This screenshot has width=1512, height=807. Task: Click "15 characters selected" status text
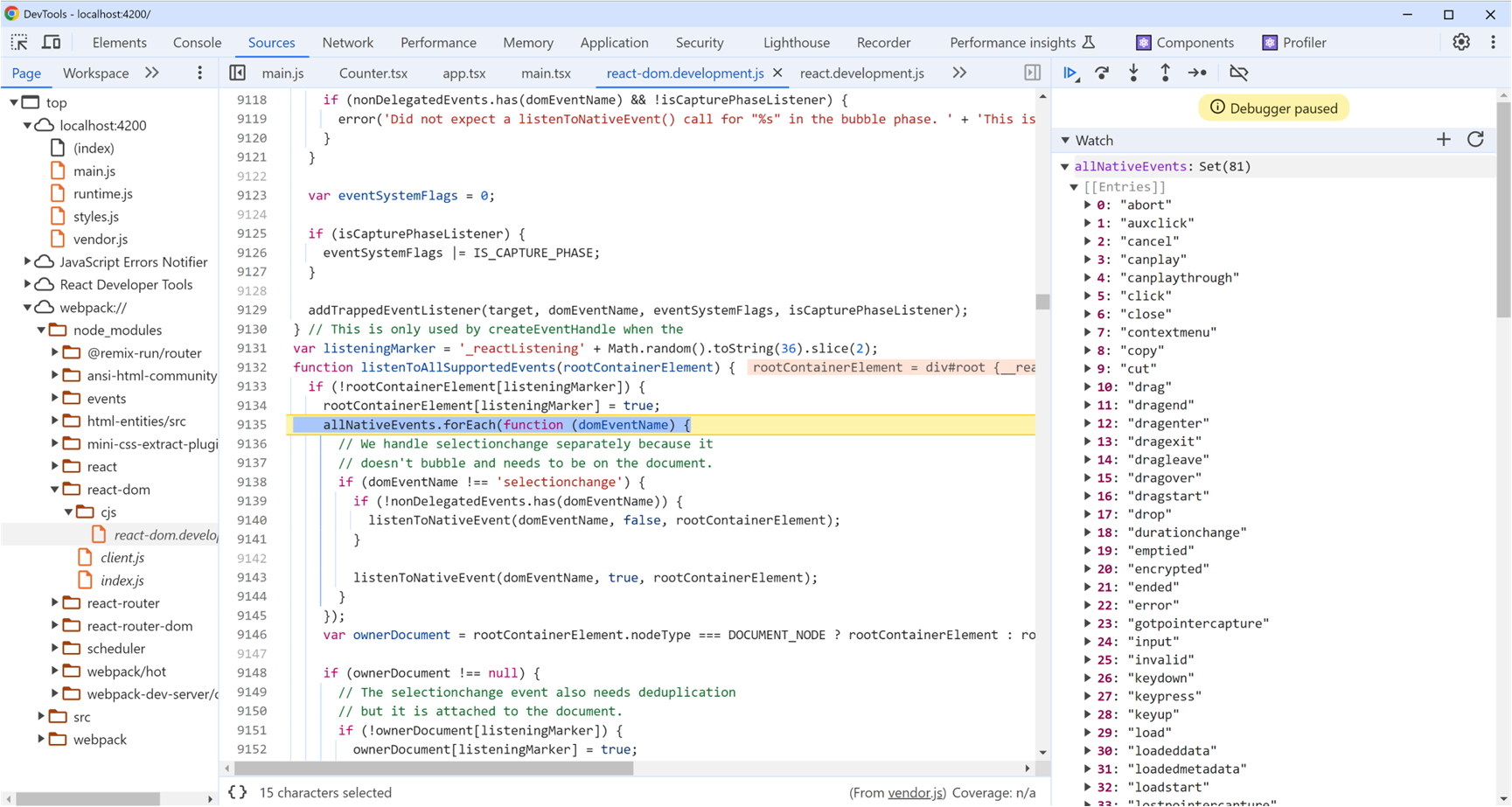[325, 792]
